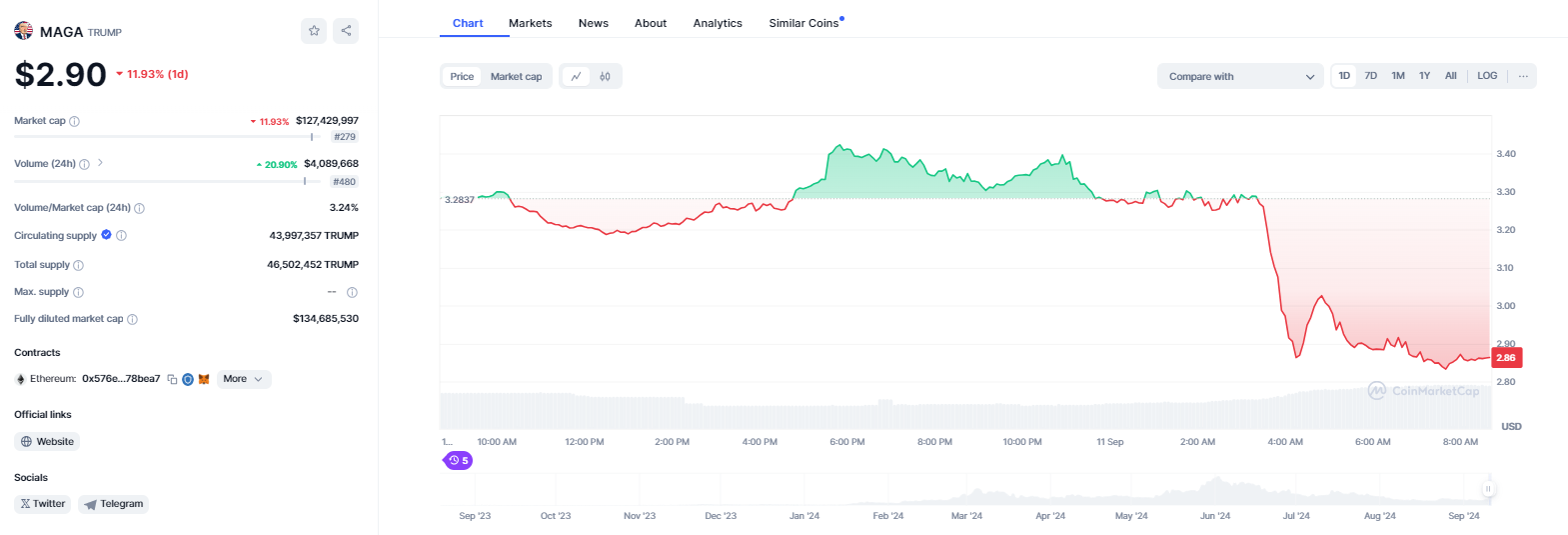The width and height of the screenshot is (1568, 535).
Task: Select the Market cap chart toggle
Action: (x=516, y=77)
